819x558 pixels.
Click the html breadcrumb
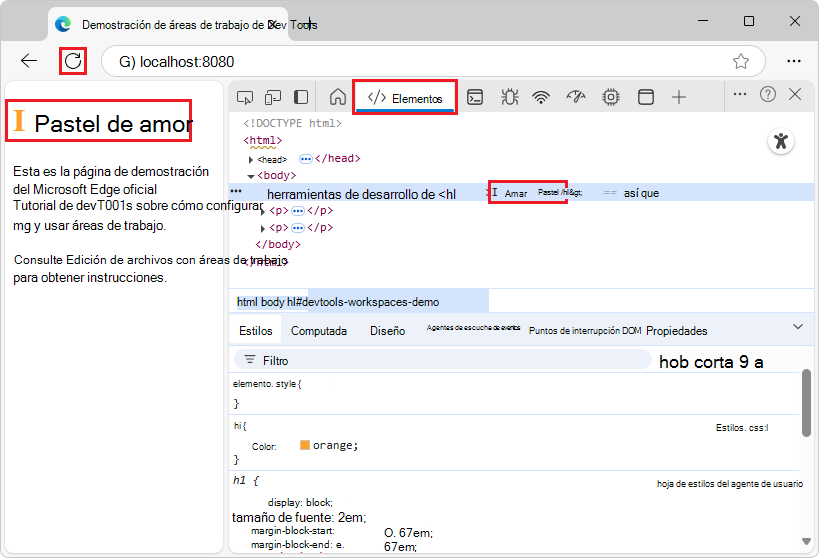point(247,302)
